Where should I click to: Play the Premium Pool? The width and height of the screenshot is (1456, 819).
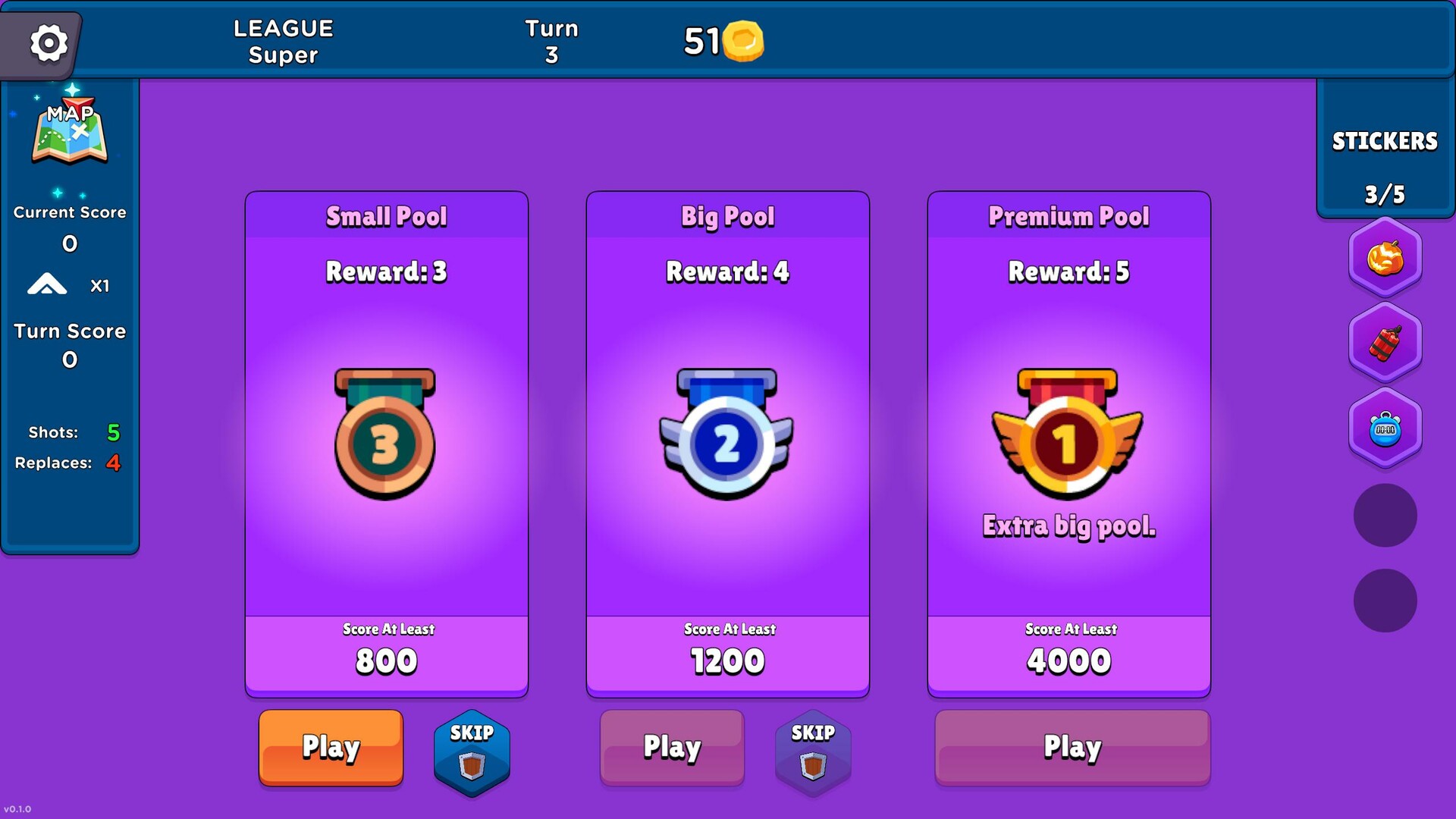coord(1072,748)
